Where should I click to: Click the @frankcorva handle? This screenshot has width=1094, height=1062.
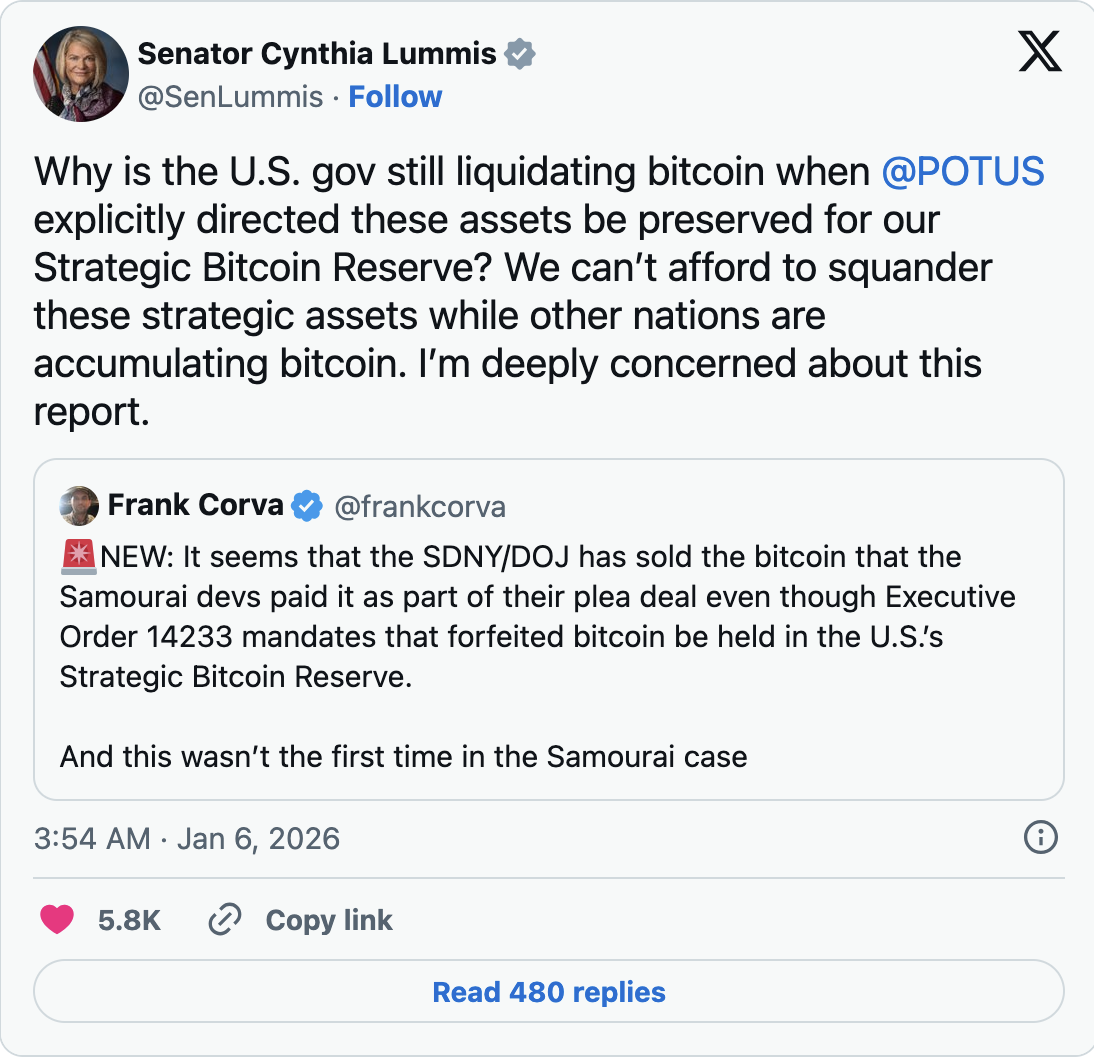[x=419, y=507]
